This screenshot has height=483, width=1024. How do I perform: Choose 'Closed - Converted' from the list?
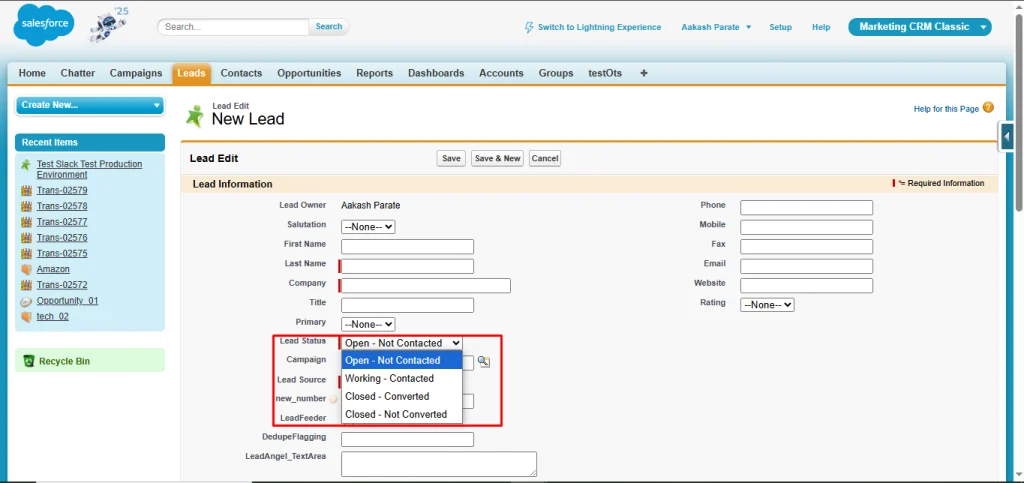coord(387,397)
